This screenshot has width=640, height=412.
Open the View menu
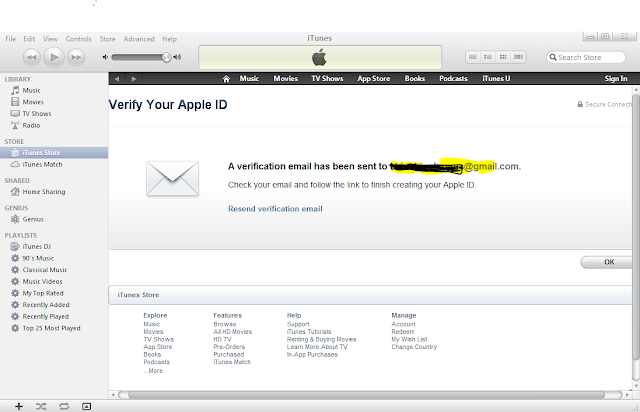pyautogui.click(x=50, y=39)
